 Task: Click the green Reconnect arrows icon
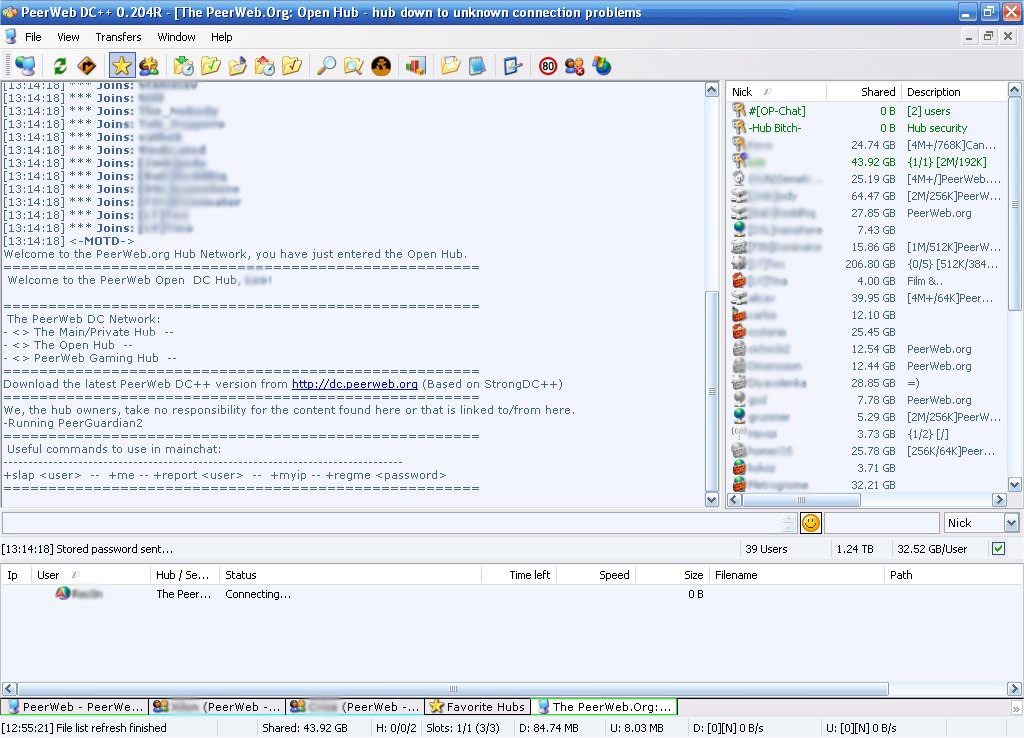point(60,66)
